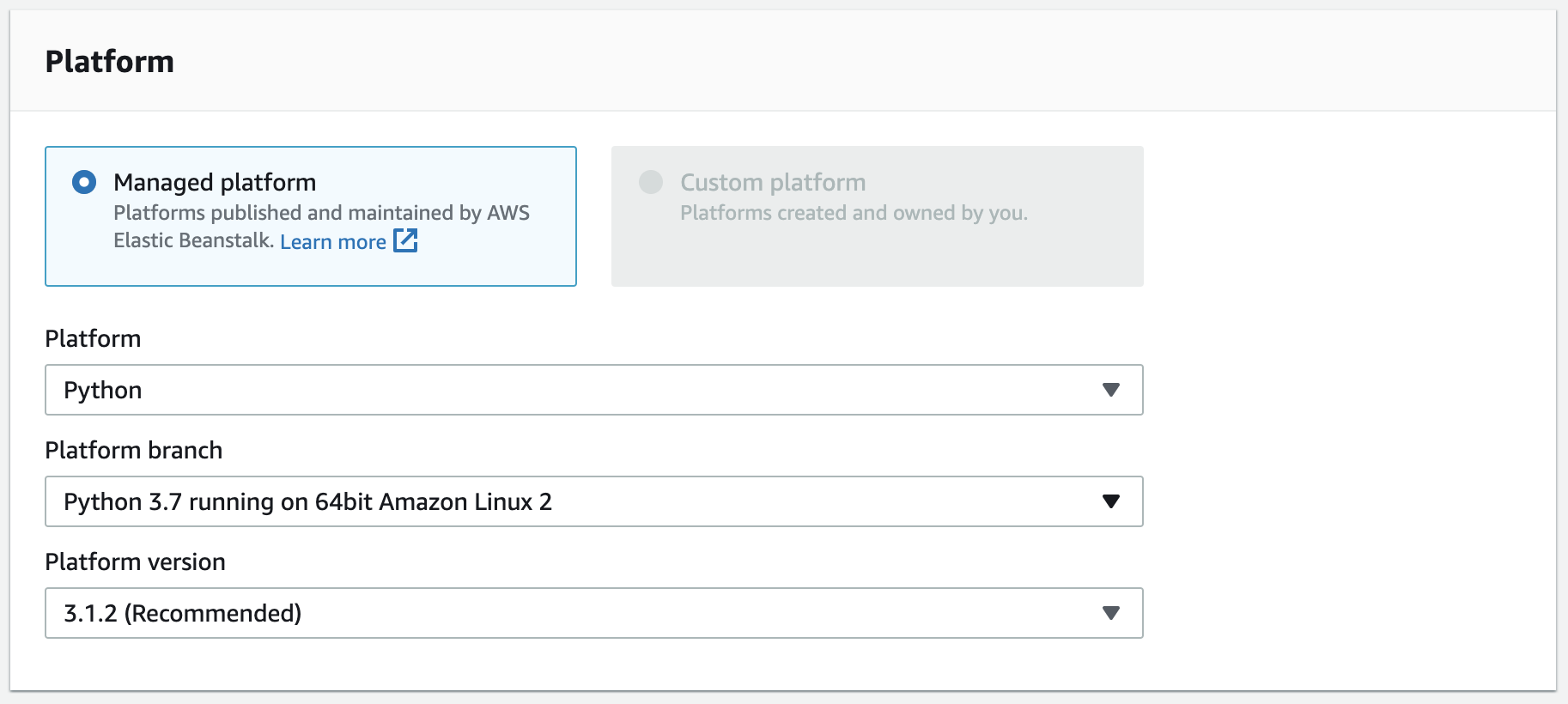Click the "Platforms created and owned by you" text
1568x704 pixels.
coord(854,213)
